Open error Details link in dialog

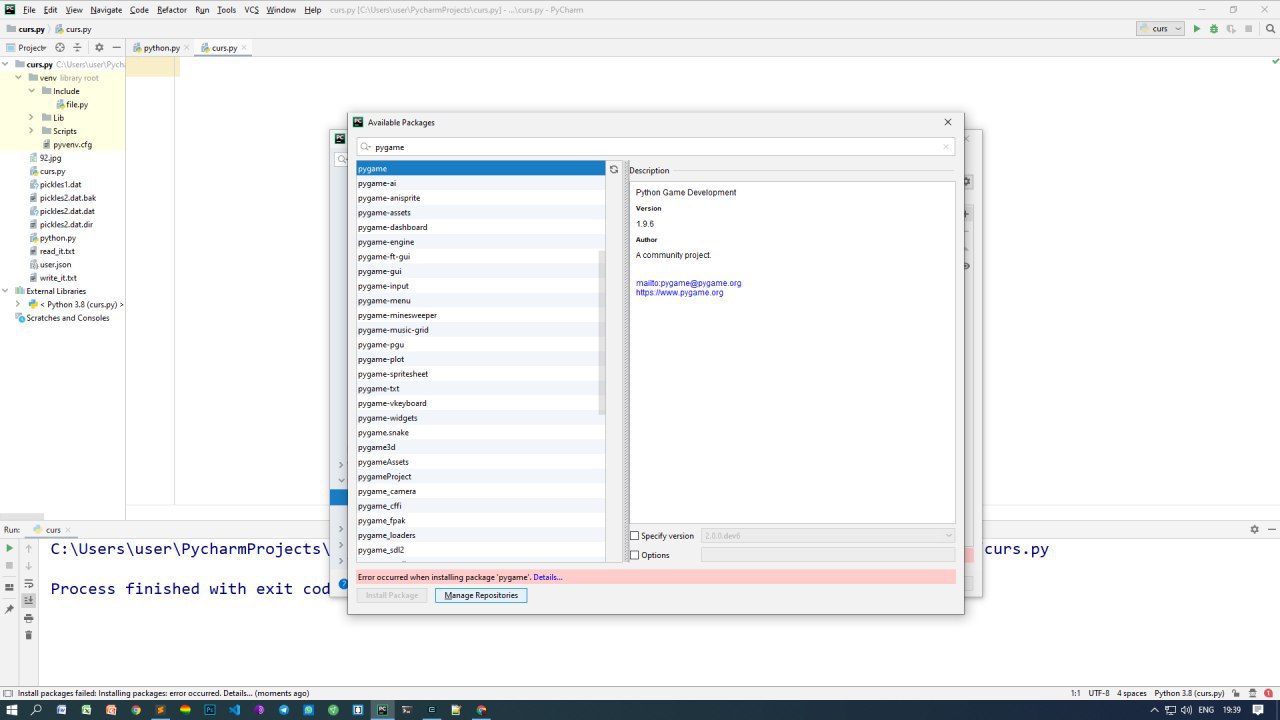[x=548, y=577]
